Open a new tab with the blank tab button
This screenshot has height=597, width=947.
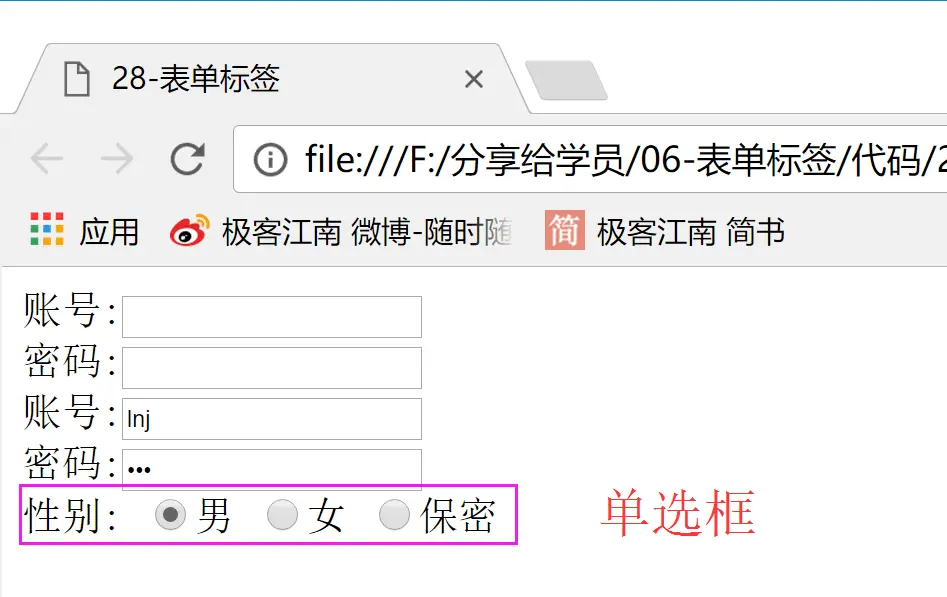566,80
